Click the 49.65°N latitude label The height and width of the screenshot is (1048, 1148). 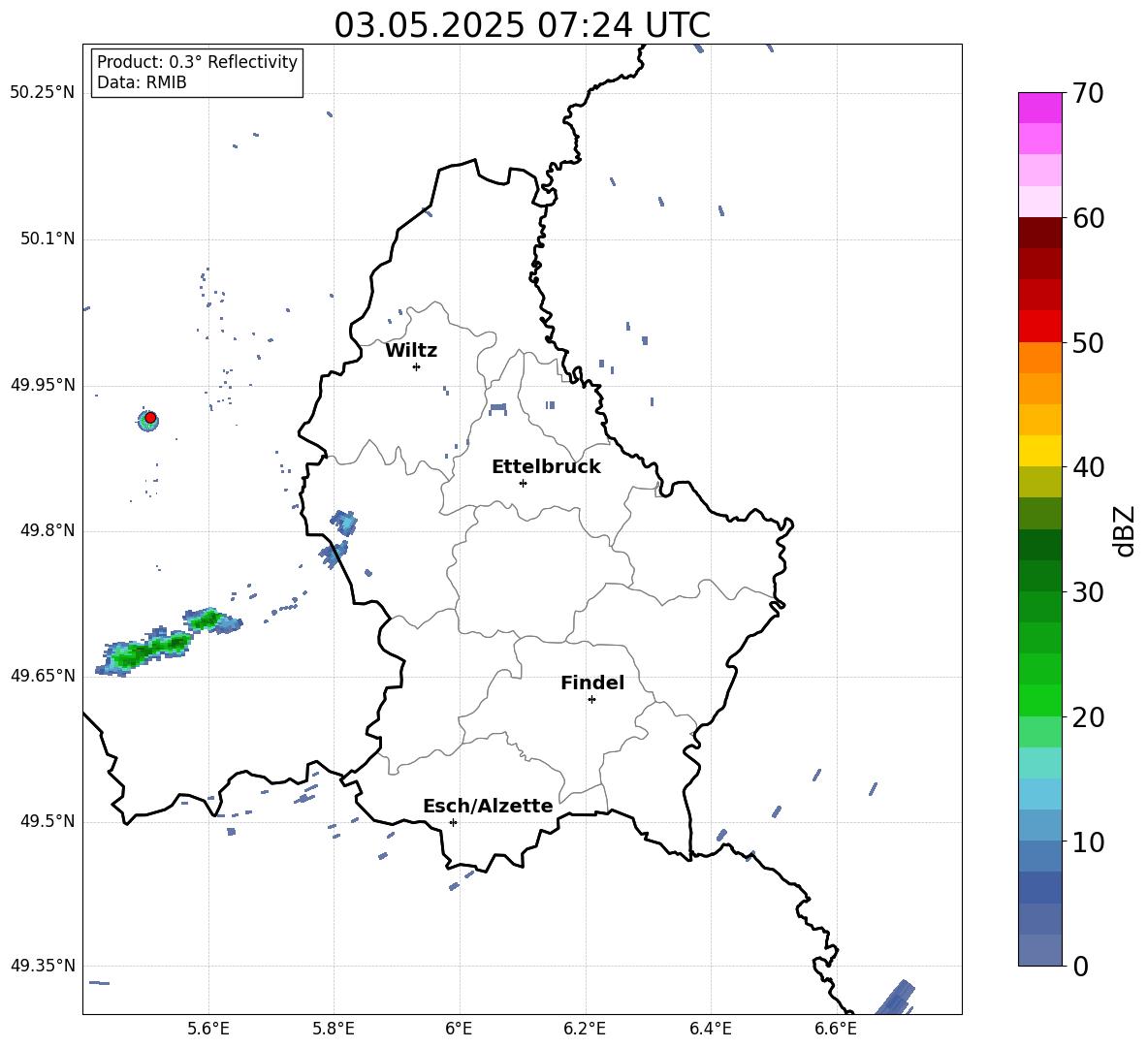[x=42, y=676]
